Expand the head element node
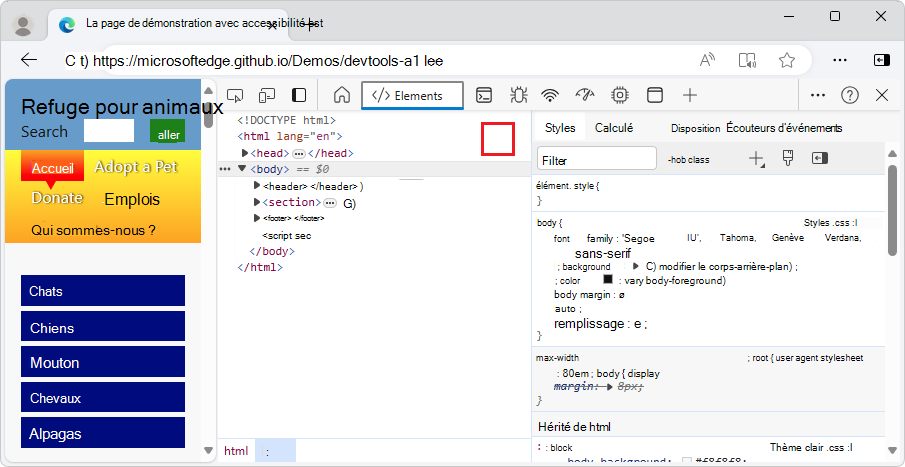This screenshot has height=467, width=905. tap(245, 153)
